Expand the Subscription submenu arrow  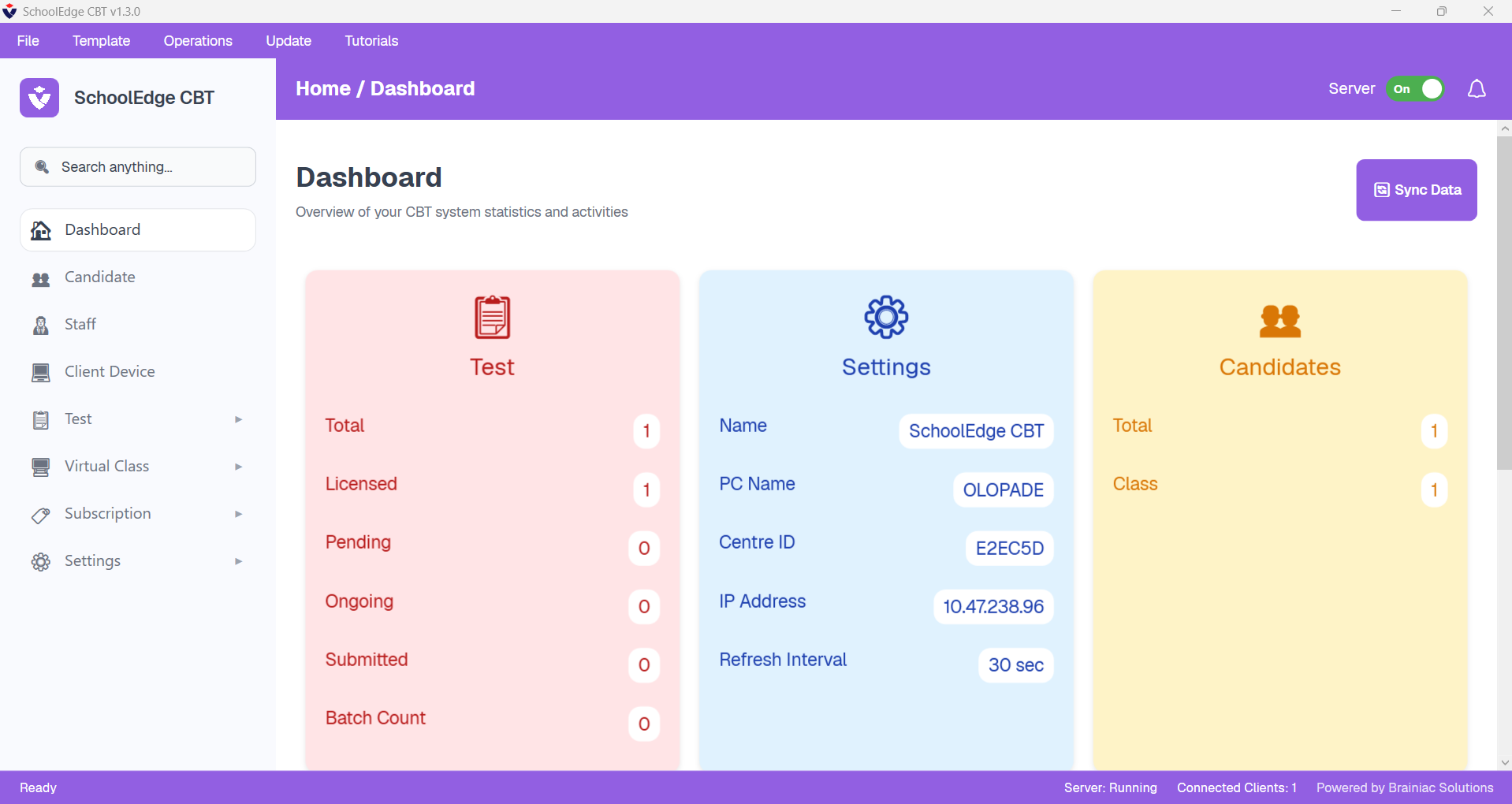238,514
